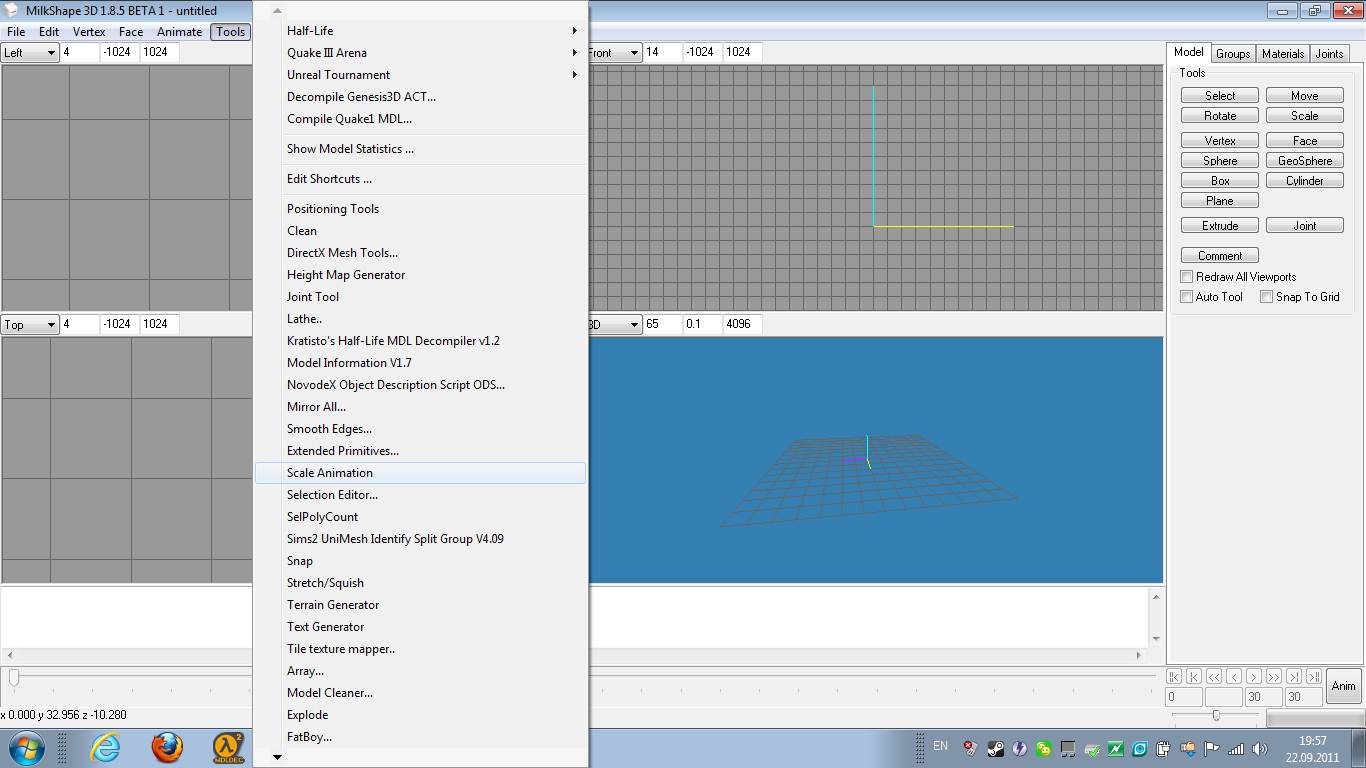Choose Scale Animation from Tools menu
This screenshot has width=1366, height=768.
(x=420, y=473)
